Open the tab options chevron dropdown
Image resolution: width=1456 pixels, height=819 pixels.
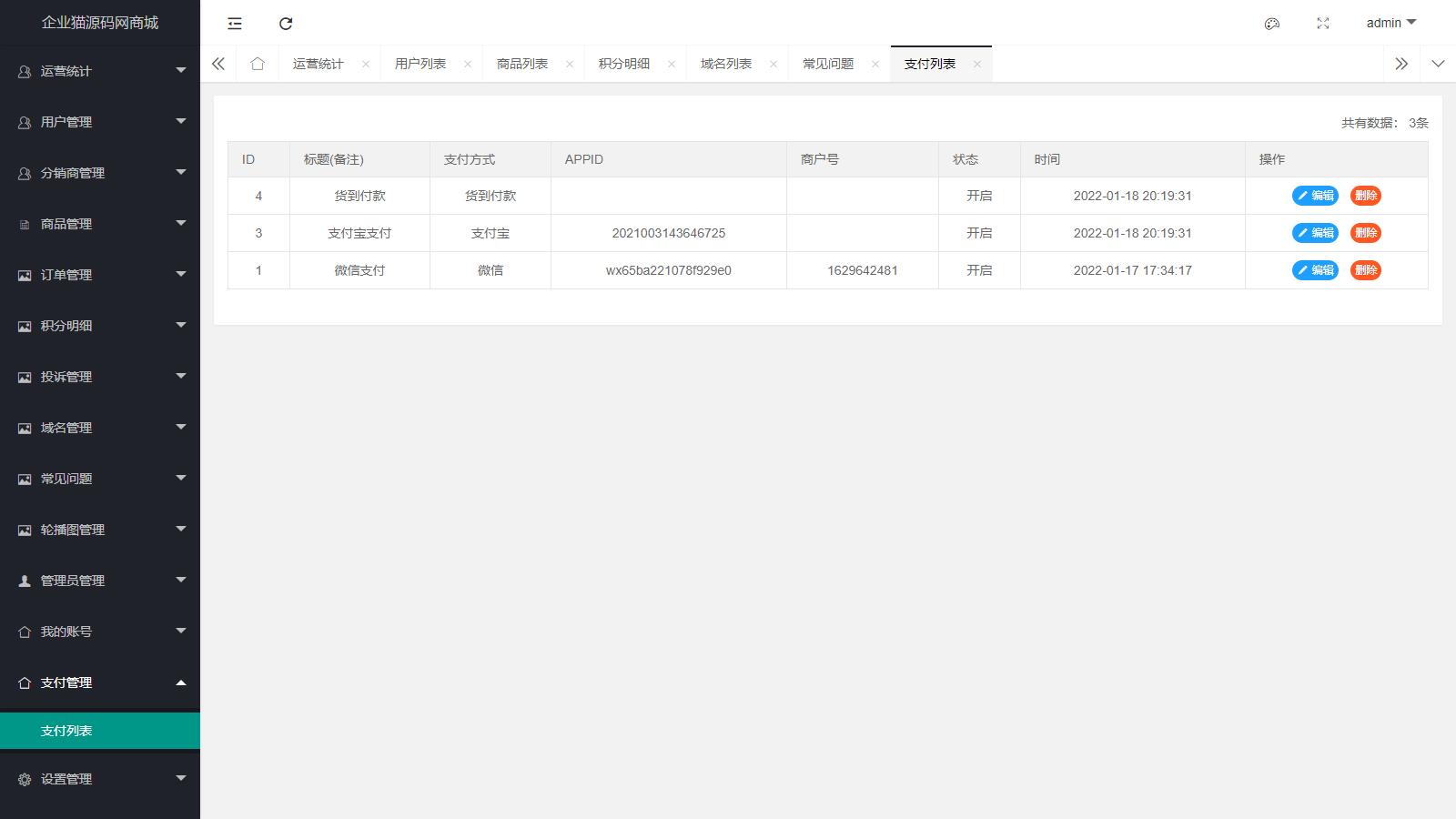[x=1438, y=64]
